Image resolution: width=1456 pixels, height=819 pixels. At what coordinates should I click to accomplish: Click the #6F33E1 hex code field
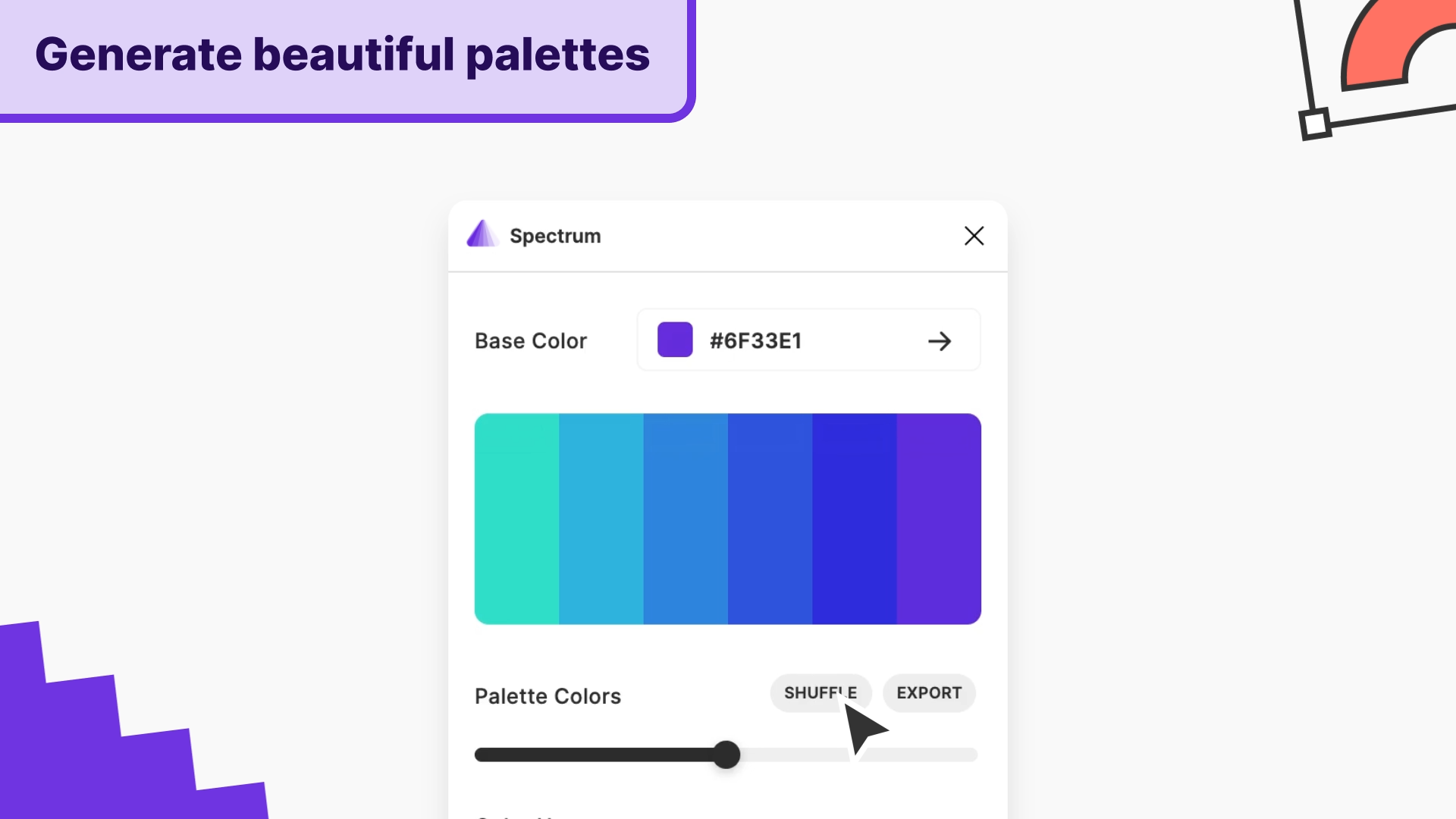click(x=755, y=340)
